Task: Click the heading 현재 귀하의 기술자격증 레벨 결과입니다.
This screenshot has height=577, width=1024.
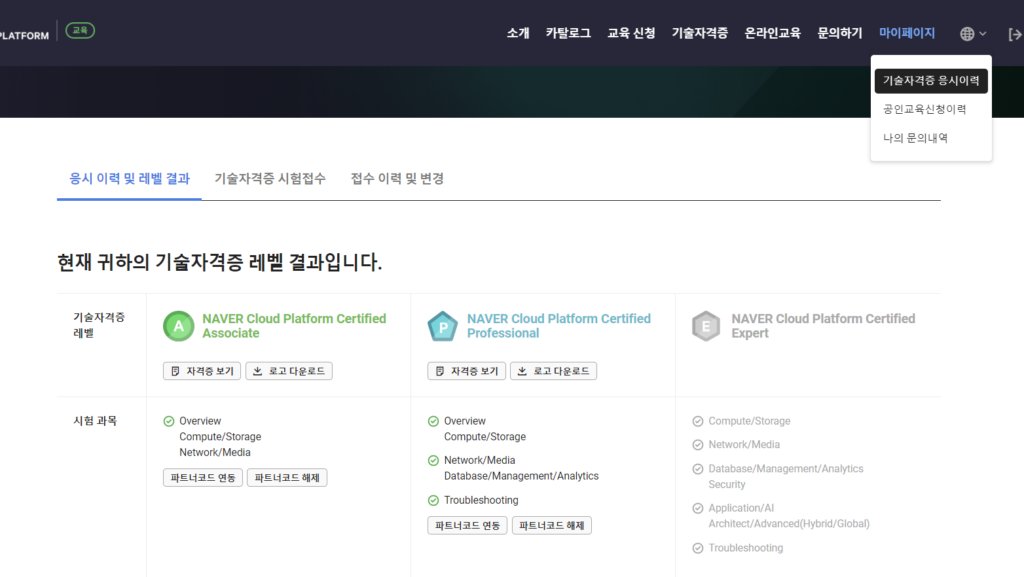Action: click(219, 262)
